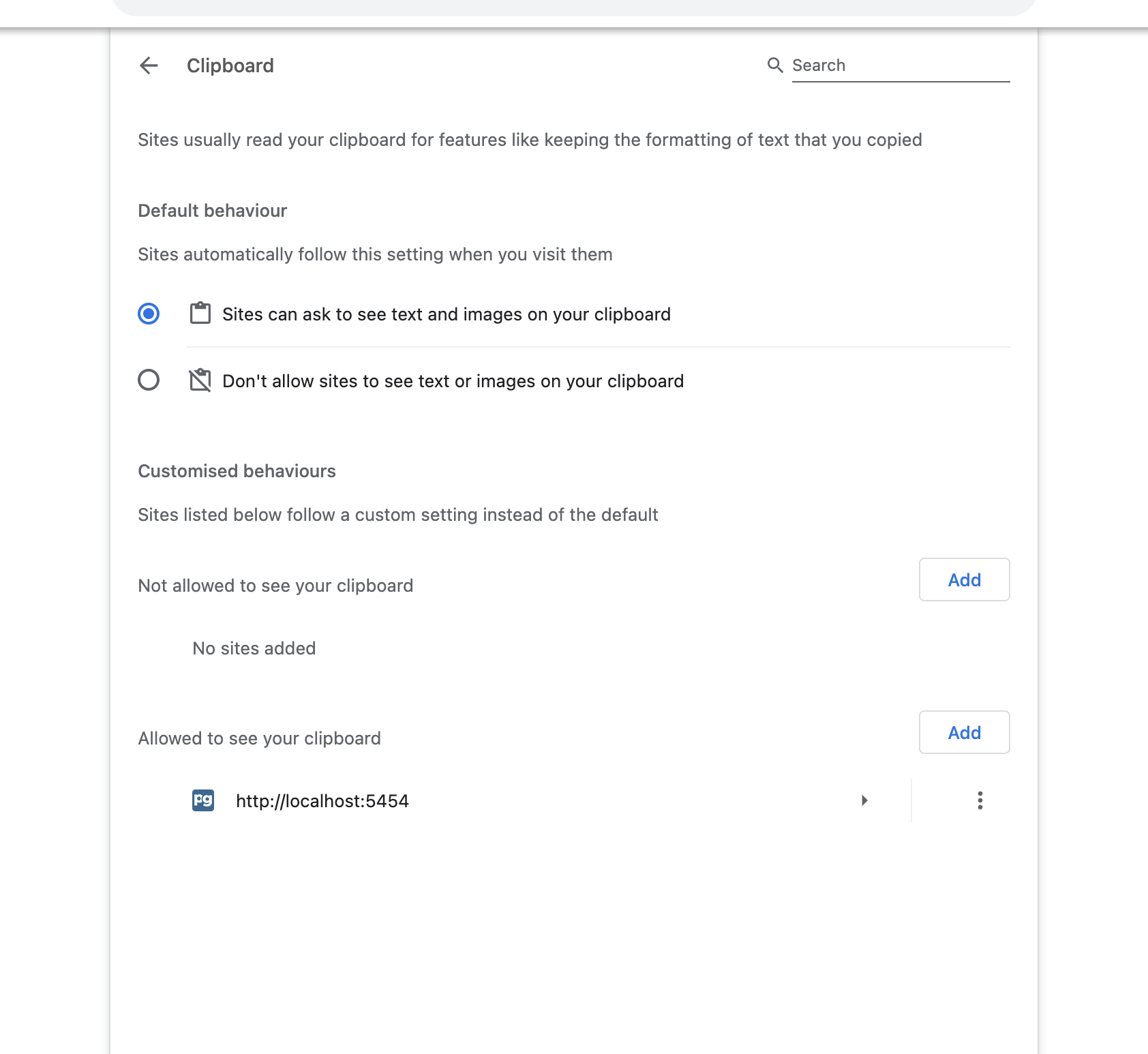1148x1054 pixels.
Task: Click the 'Default behaviour' heading
Action: [213, 211]
